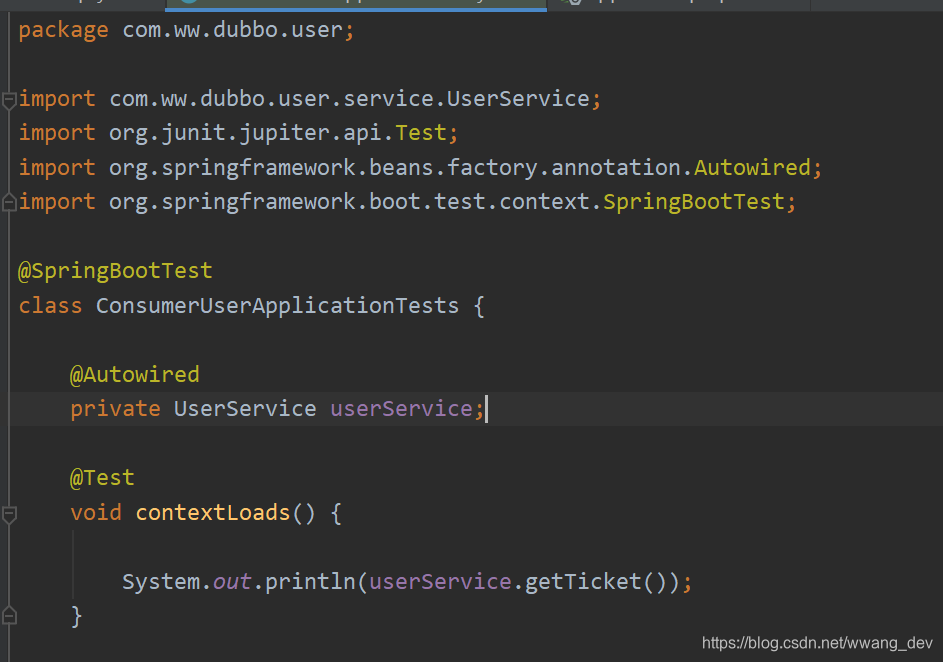Click 'com.ww.dubbo.user' in package declaration

pyautogui.click(x=232, y=29)
